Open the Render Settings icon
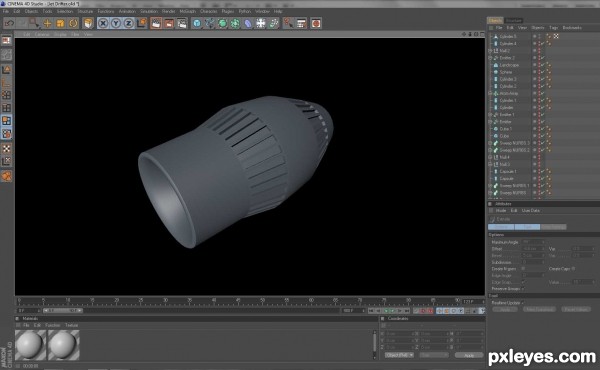Viewport: 600px width, 370px height. click(182, 23)
